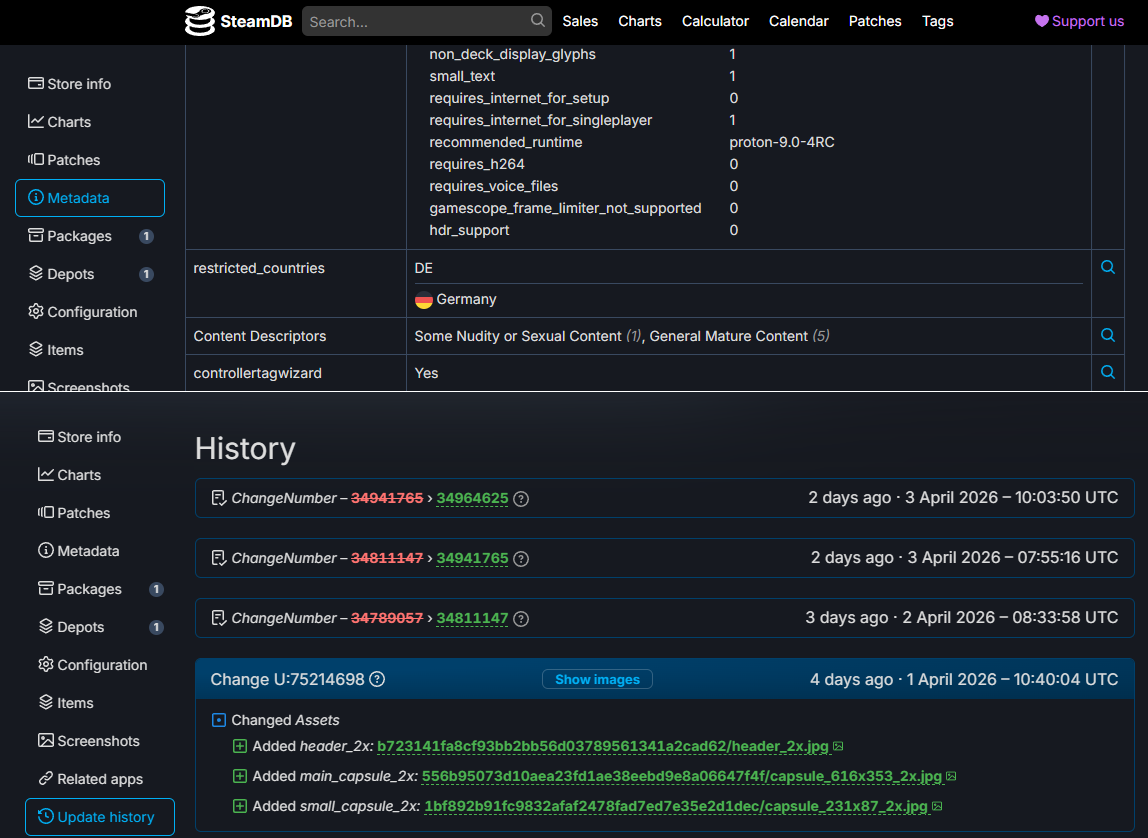Click the SteamDB logo icon

tap(200, 21)
